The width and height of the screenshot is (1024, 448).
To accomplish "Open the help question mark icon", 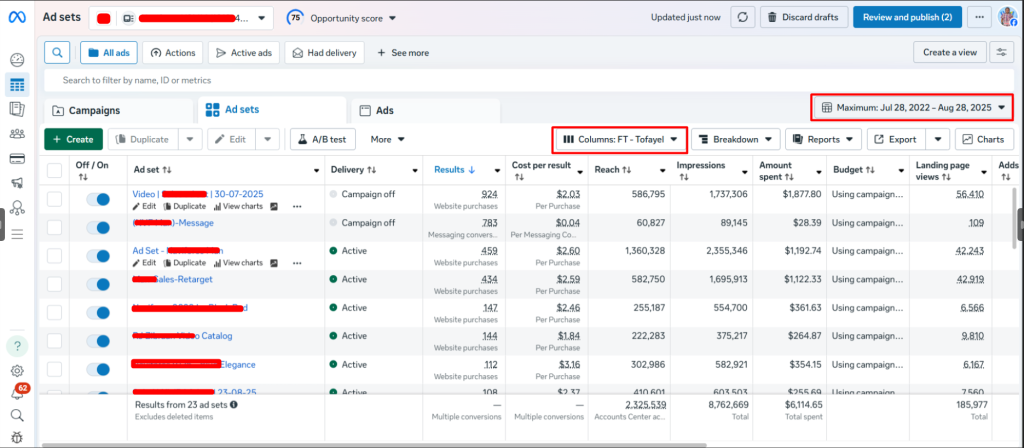I will tap(17, 346).
